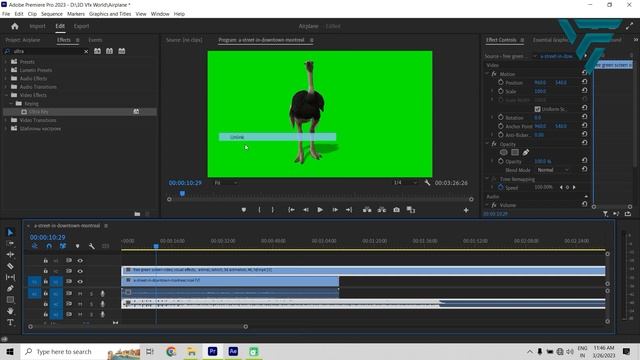
Task: Click Mark In button in Program monitor
Action: (259, 210)
